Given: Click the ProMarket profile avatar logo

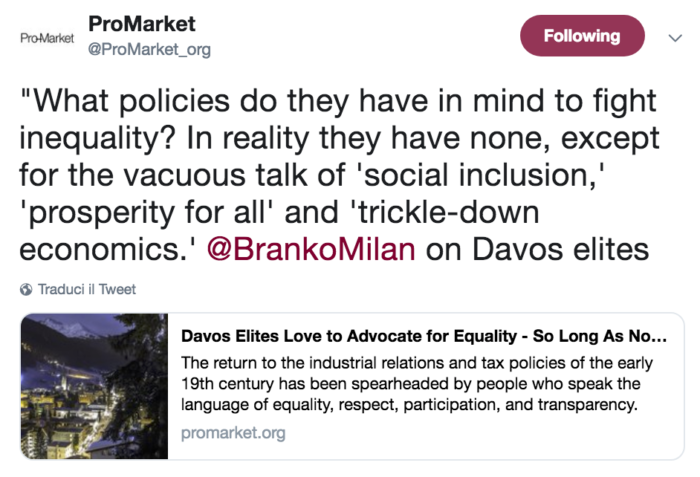Looking at the screenshot, I should 47,37.
